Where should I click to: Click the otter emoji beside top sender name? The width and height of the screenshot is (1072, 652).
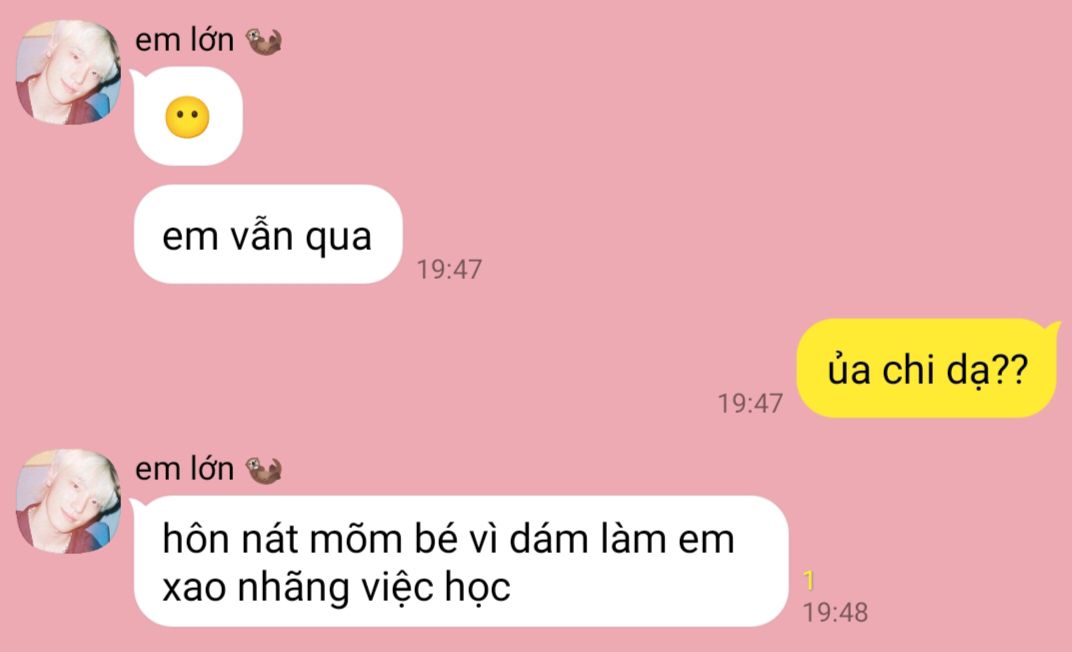(264, 41)
